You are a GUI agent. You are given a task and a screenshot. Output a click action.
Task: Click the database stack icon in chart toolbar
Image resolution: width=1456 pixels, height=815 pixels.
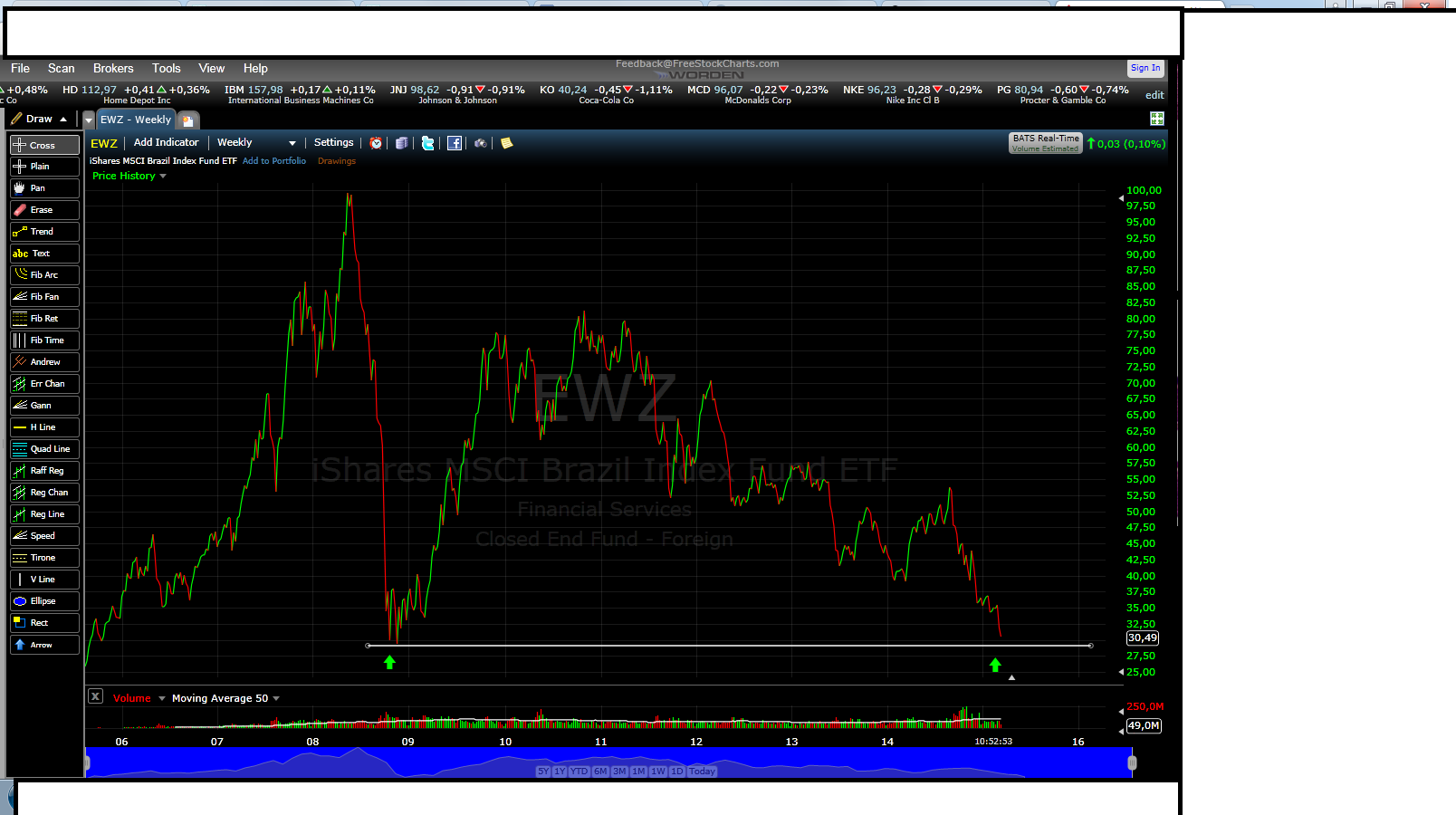402,143
